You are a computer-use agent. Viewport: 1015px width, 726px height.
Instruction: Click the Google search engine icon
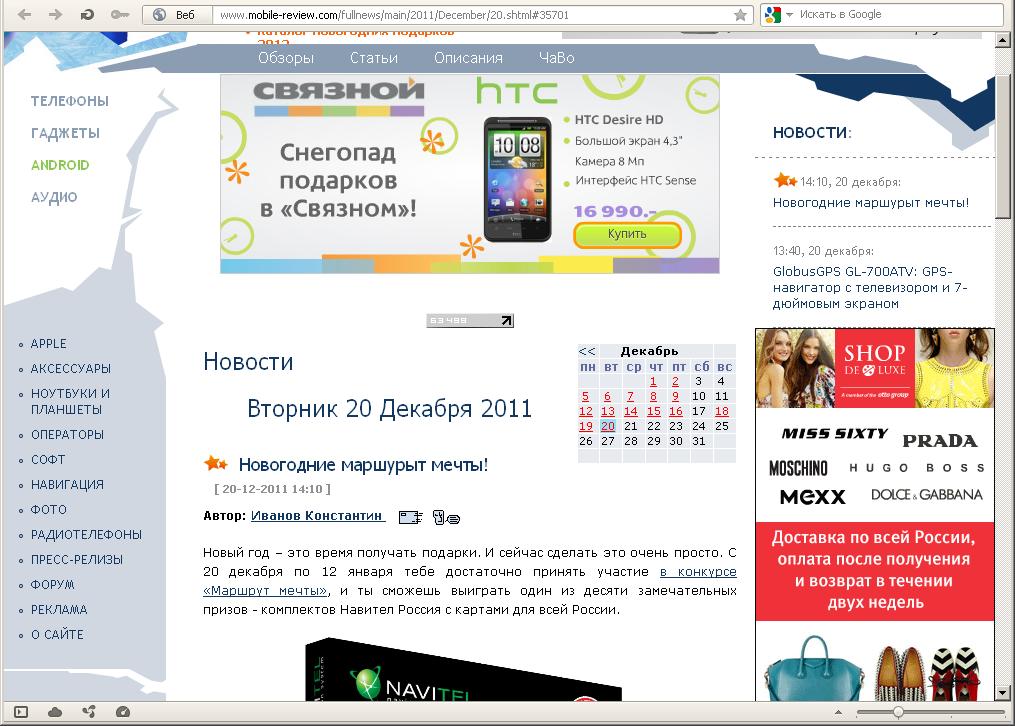click(772, 14)
